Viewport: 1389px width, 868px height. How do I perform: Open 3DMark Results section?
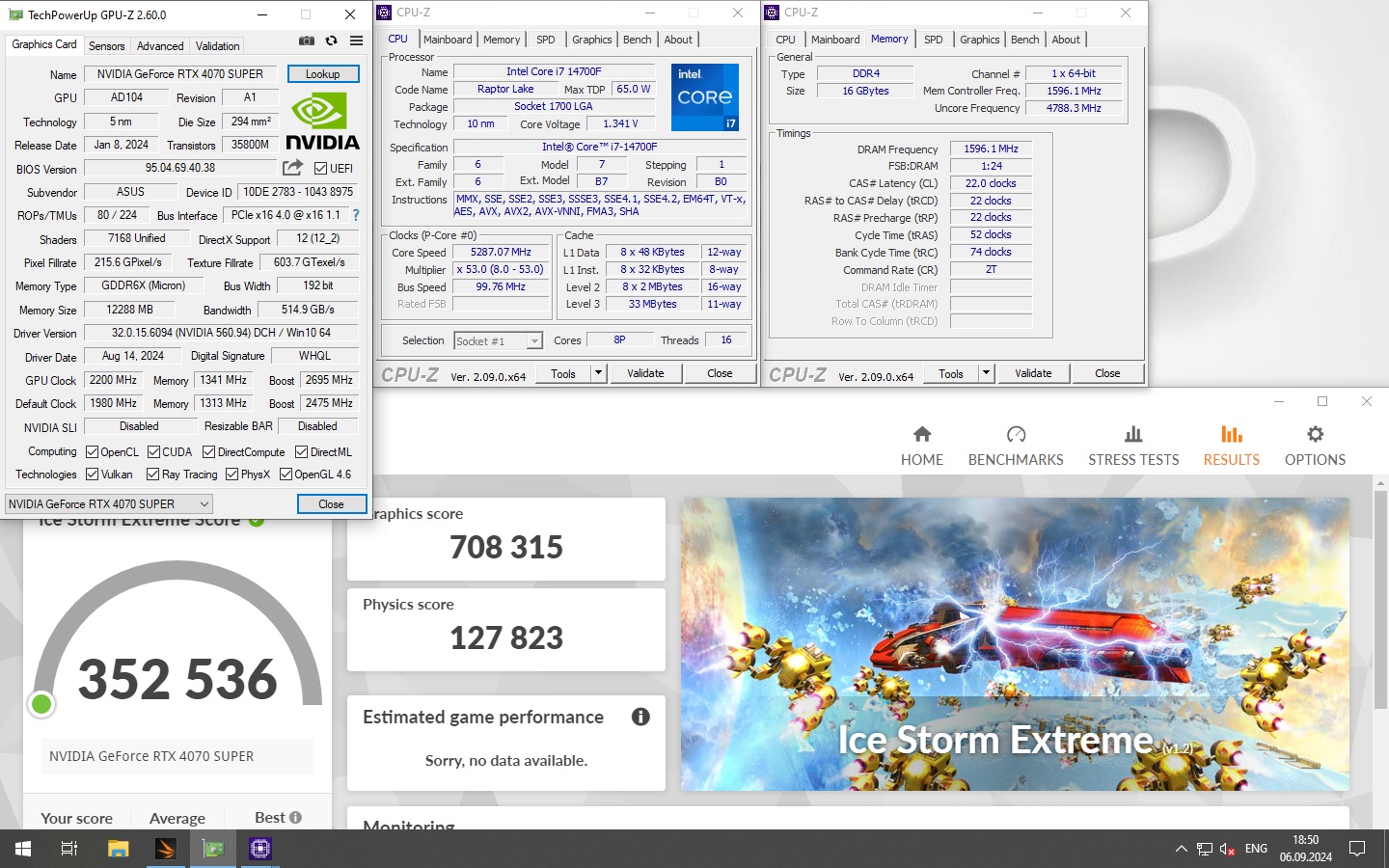(1232, 447)
